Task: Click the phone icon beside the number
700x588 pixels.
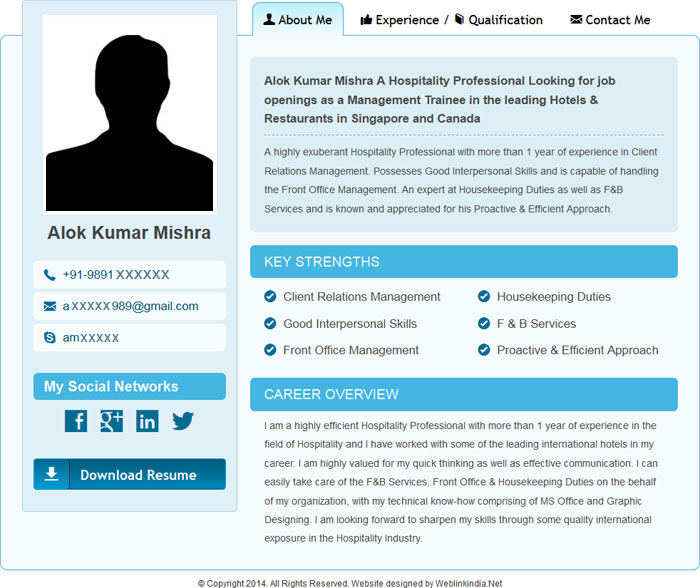Action: 50,275
